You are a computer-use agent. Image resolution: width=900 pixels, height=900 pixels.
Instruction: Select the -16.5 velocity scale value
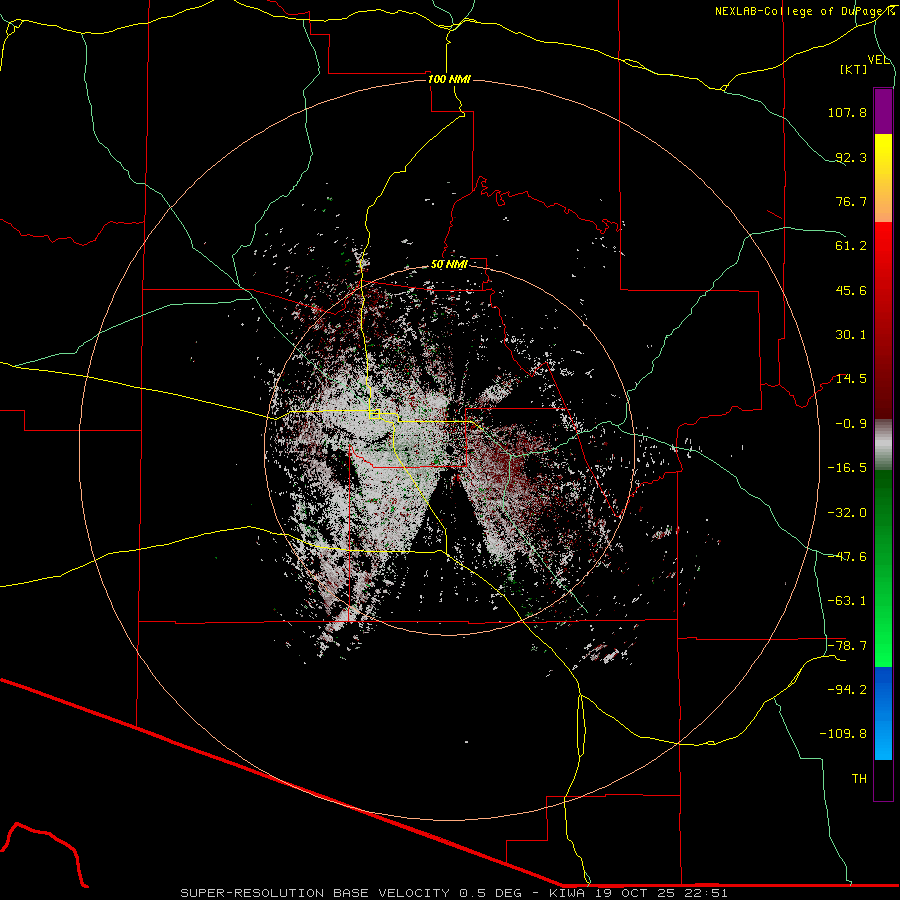(847, 468)
